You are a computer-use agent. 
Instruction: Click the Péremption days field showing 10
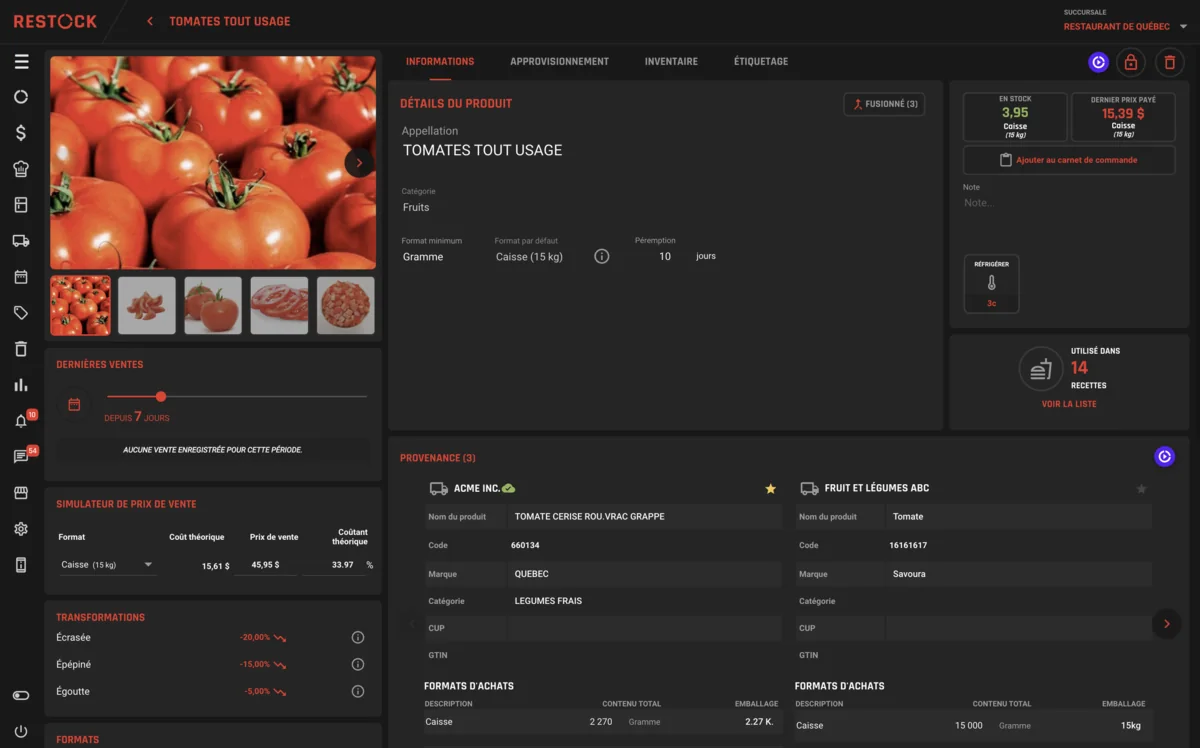click(x=664, y=257)
